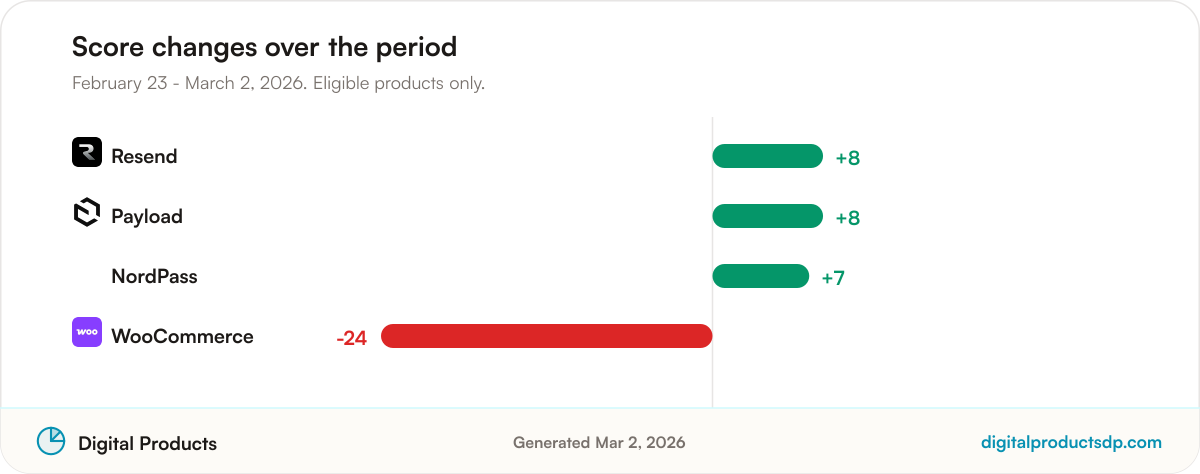1200x474 pixels.
Task: Click the Resend logo icon
Action: tap(87, 152)
